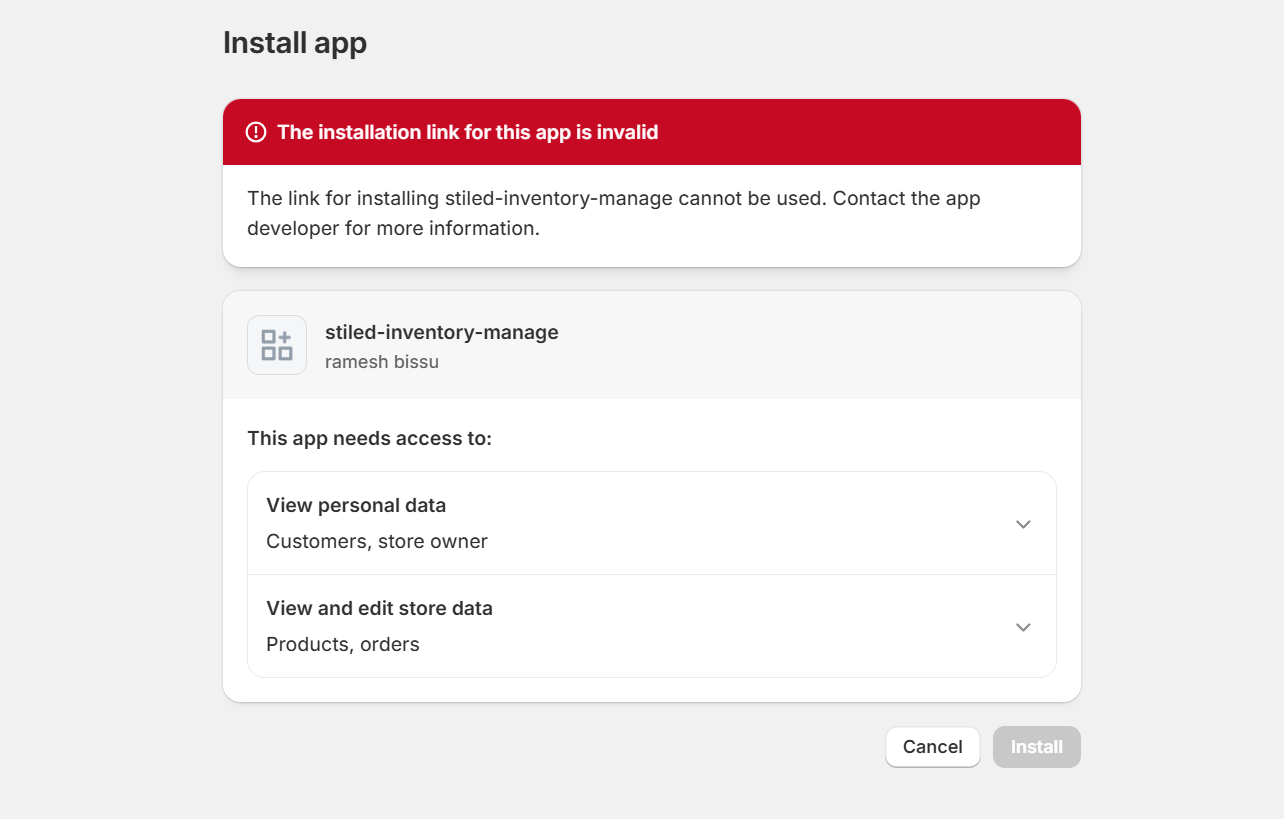Click the sentence saying link cannot be used

pos(537,198)
